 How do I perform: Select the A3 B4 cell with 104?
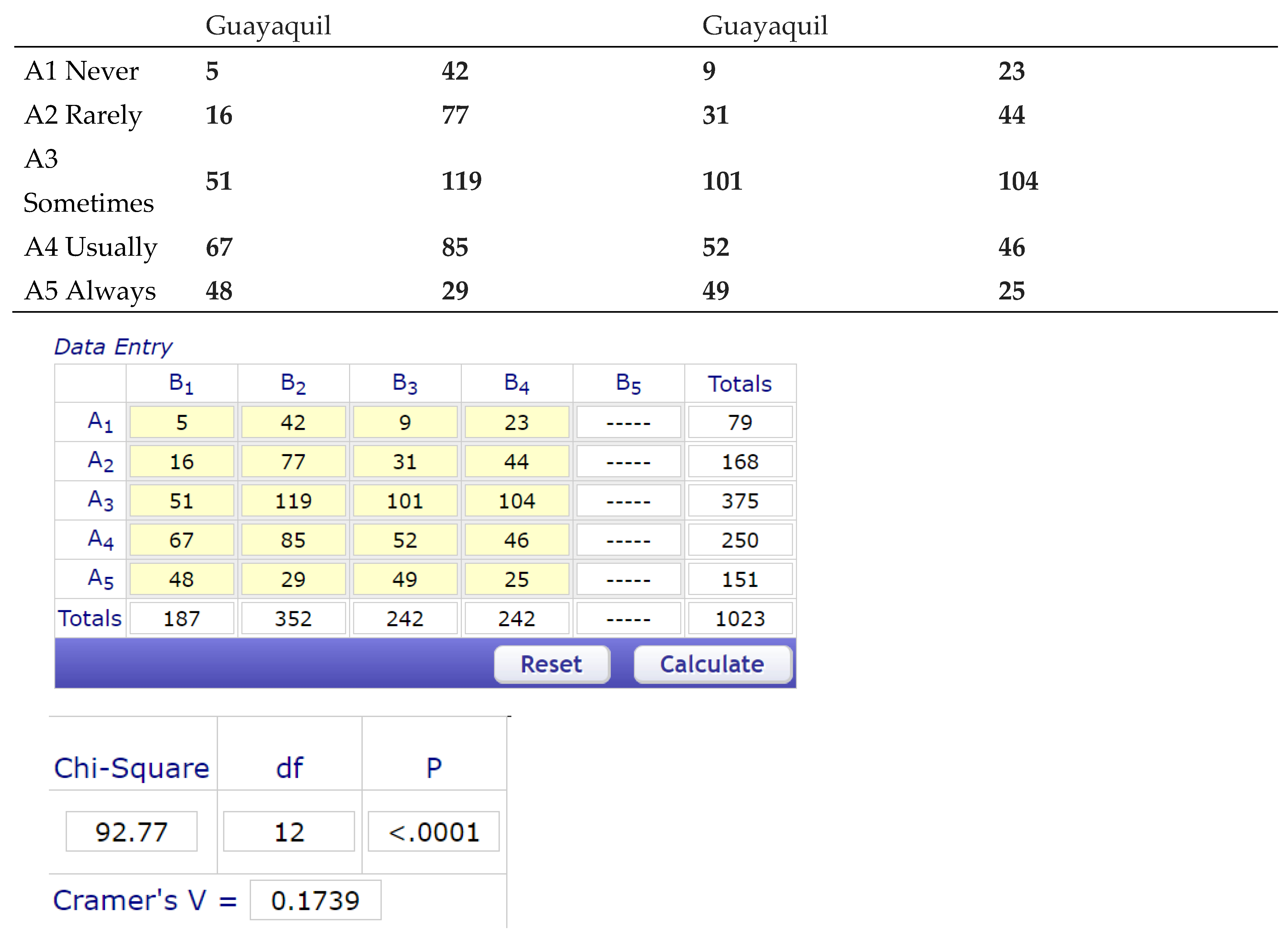tap(517, 500)
